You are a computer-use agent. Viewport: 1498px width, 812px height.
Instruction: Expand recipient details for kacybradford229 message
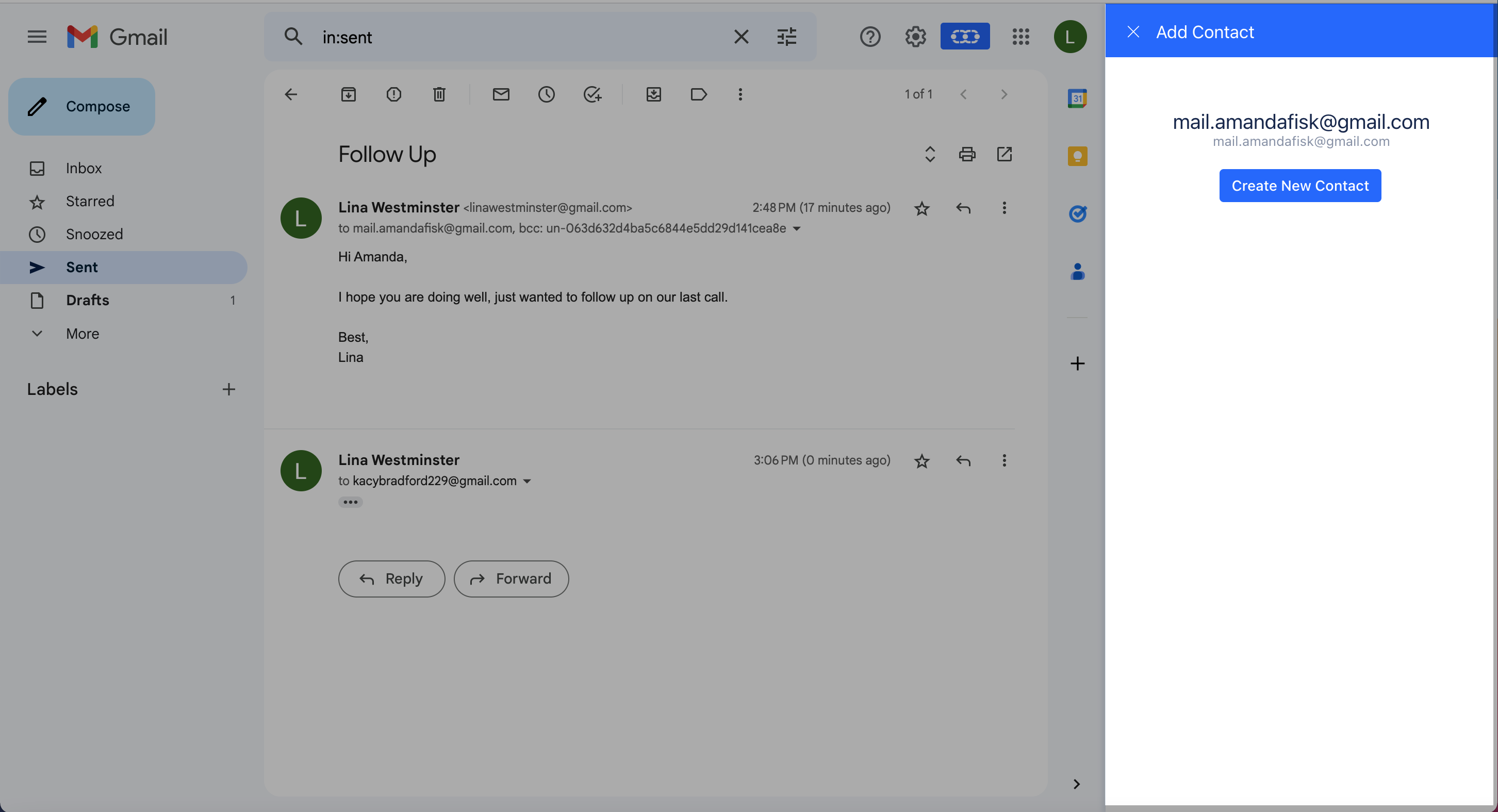point(527,482)
